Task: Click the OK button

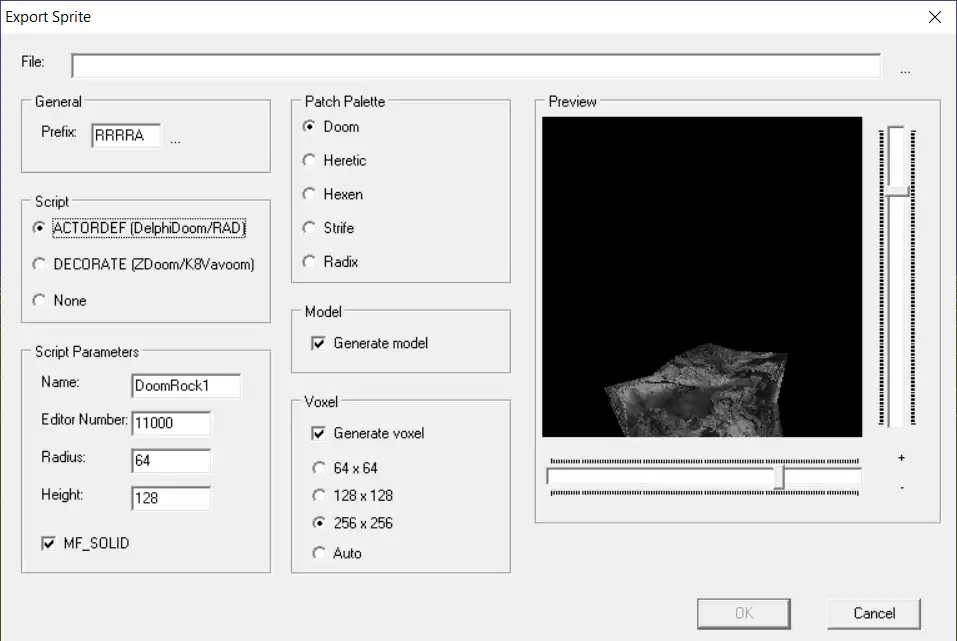Action: pos(743,614)
